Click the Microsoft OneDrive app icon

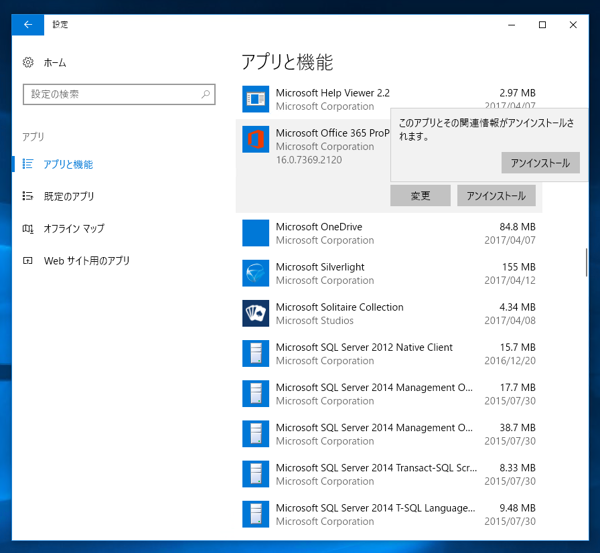click(256, 233)
